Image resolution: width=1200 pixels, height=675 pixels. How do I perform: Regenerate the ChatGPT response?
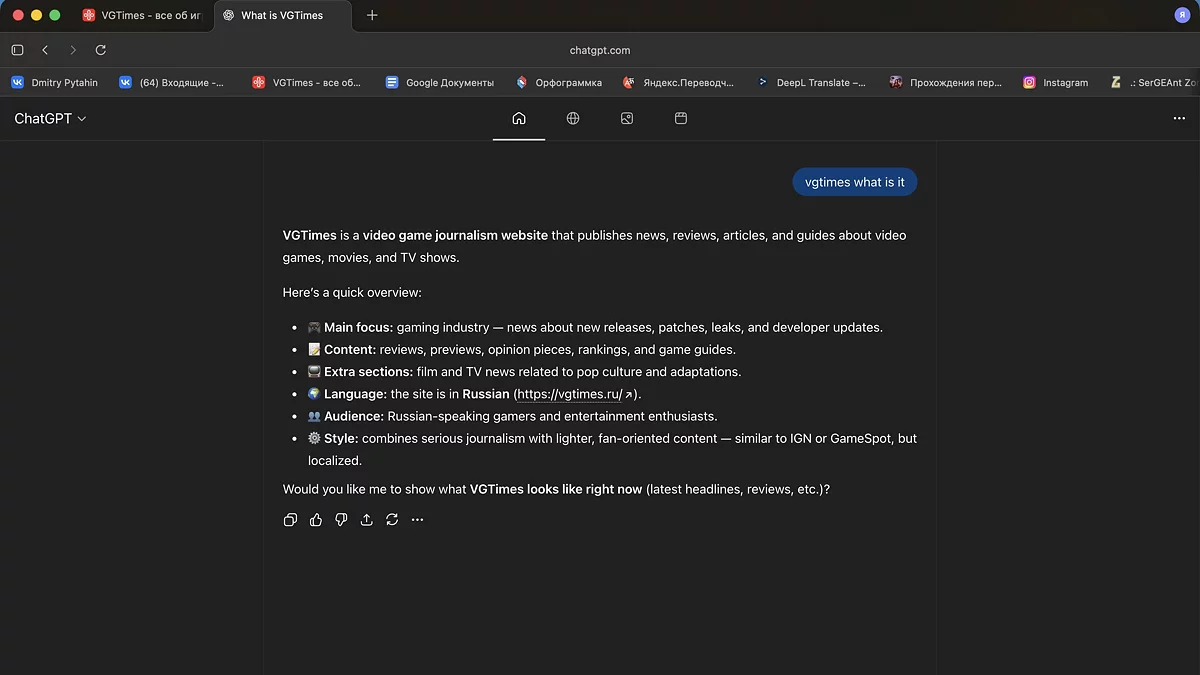tap(392, 520)
